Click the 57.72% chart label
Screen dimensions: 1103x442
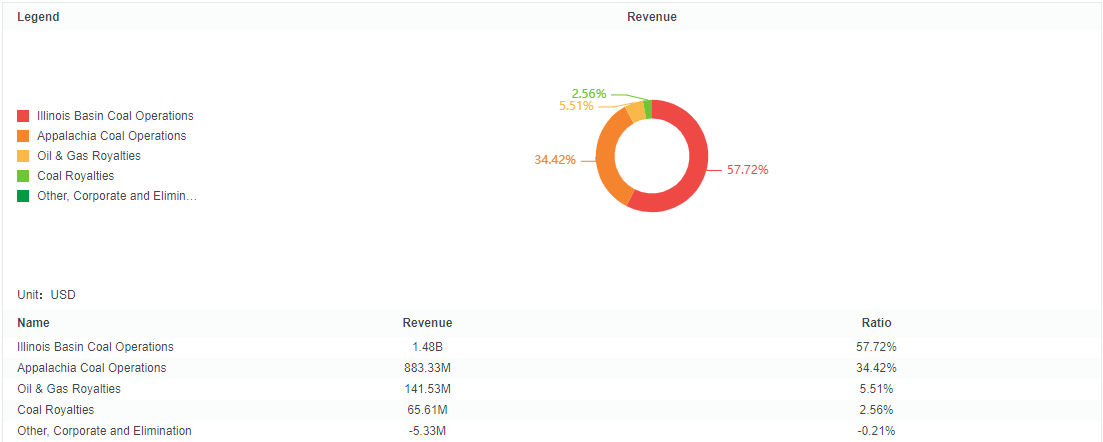[747, 170]
